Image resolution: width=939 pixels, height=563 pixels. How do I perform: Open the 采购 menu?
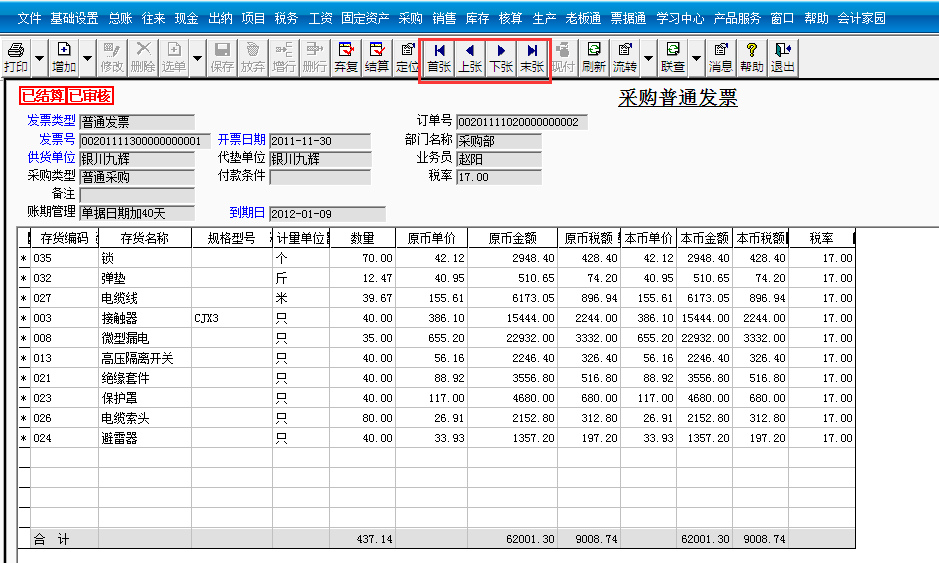coord(410,18)
